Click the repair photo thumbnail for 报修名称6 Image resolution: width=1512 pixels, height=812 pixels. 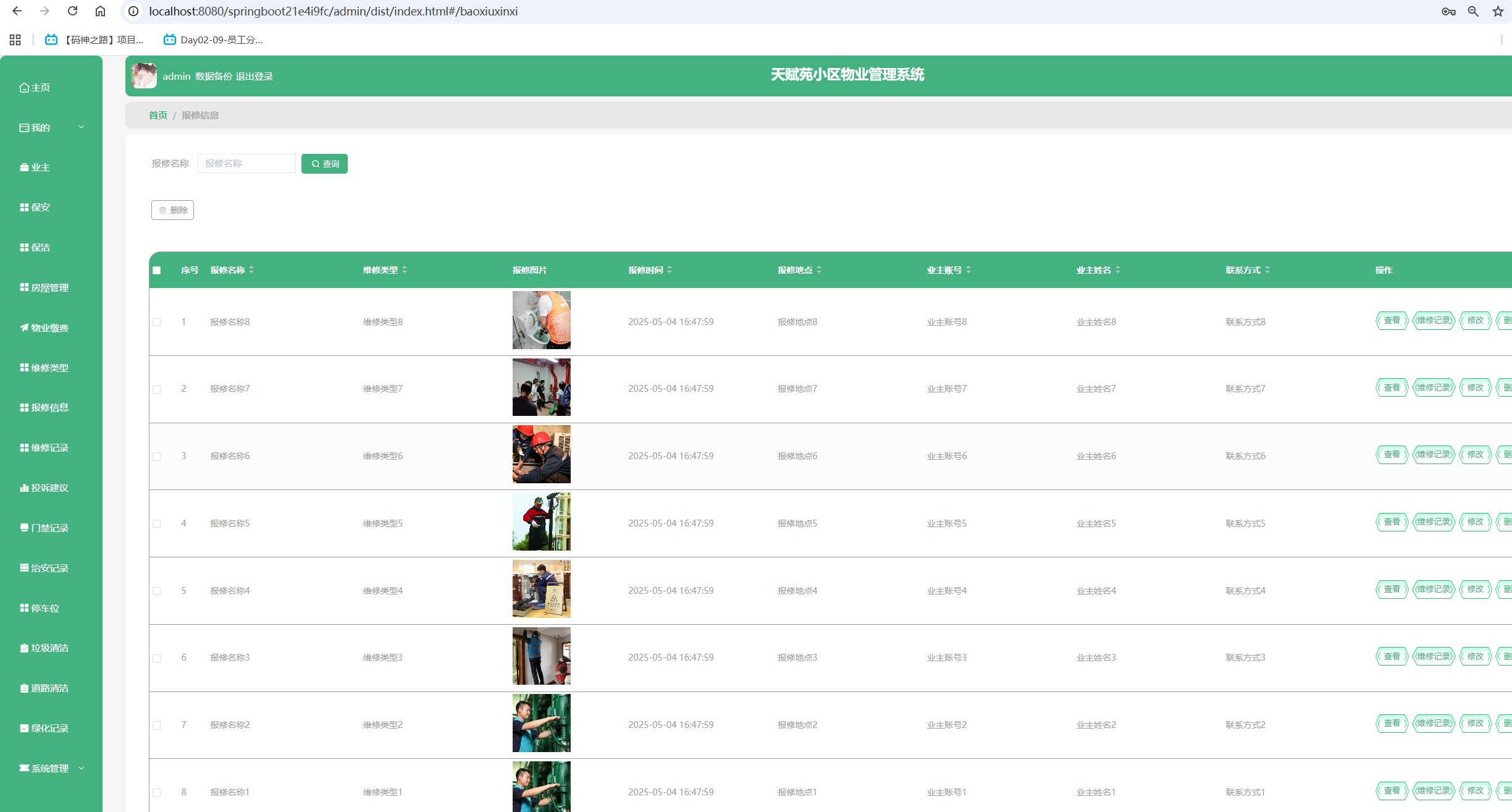(x=541, y=454)
